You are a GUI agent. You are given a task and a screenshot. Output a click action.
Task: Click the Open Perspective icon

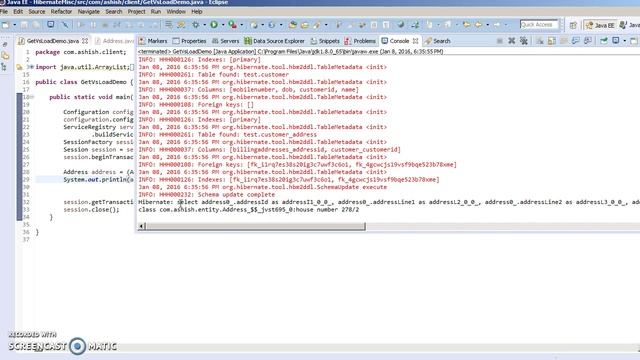click(x=573, y=25)
